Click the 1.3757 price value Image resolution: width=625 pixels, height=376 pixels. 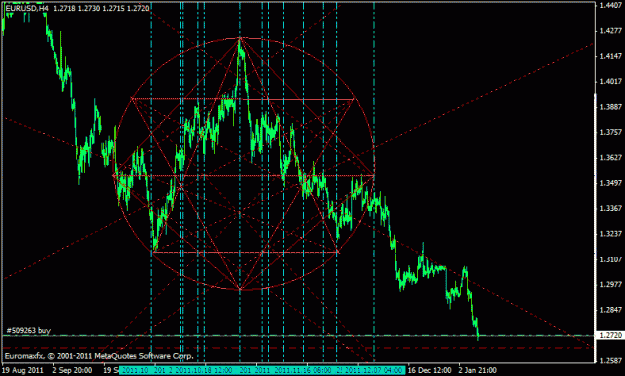(611, 132)
